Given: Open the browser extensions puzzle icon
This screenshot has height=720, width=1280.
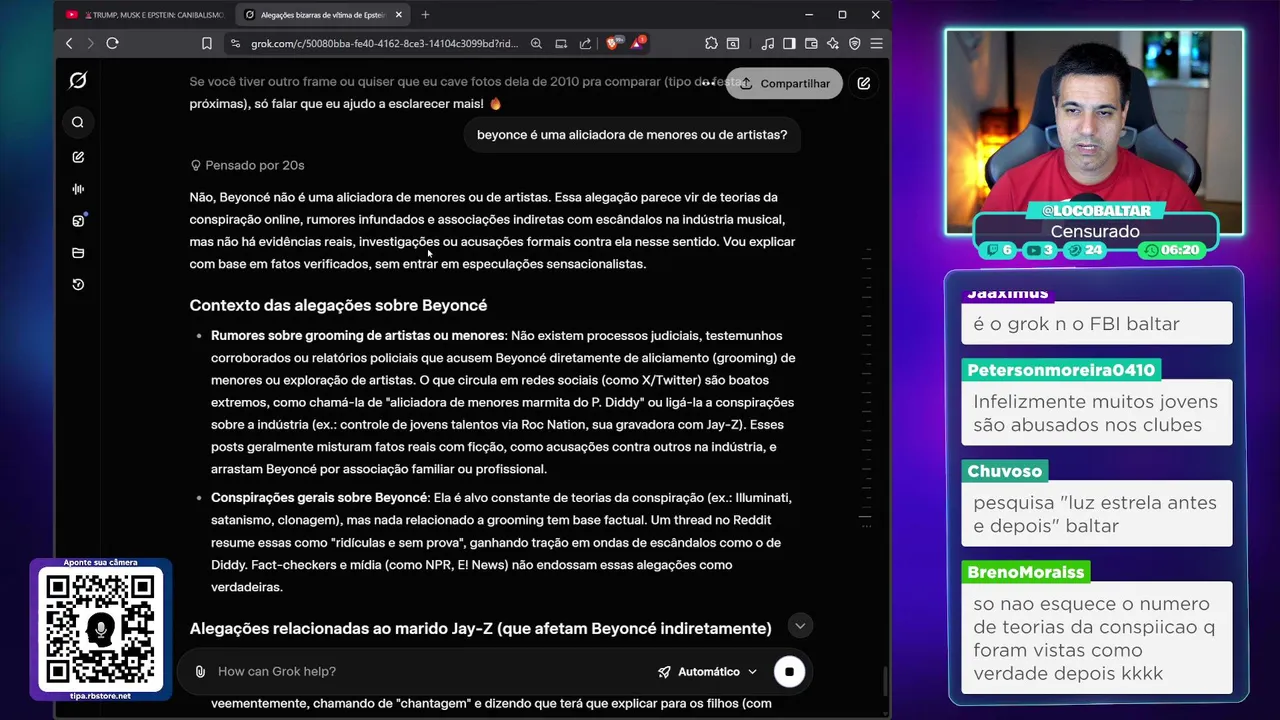Looking at the screenshot, I should coord(711,43).
